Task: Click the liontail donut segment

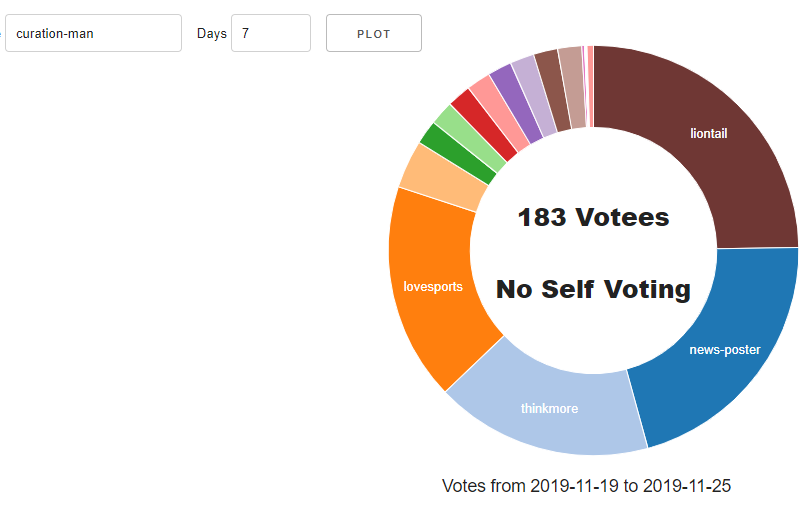Action: 708,133
